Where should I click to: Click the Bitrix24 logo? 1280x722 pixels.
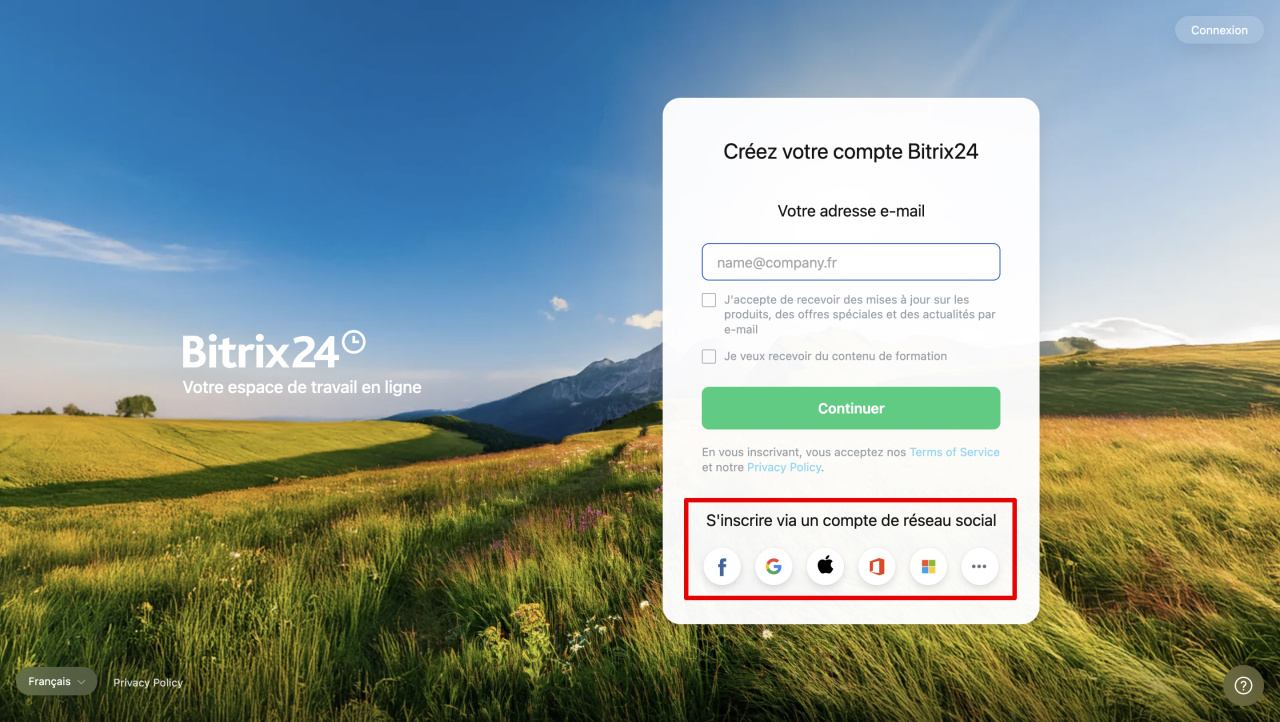pos(274,350)
